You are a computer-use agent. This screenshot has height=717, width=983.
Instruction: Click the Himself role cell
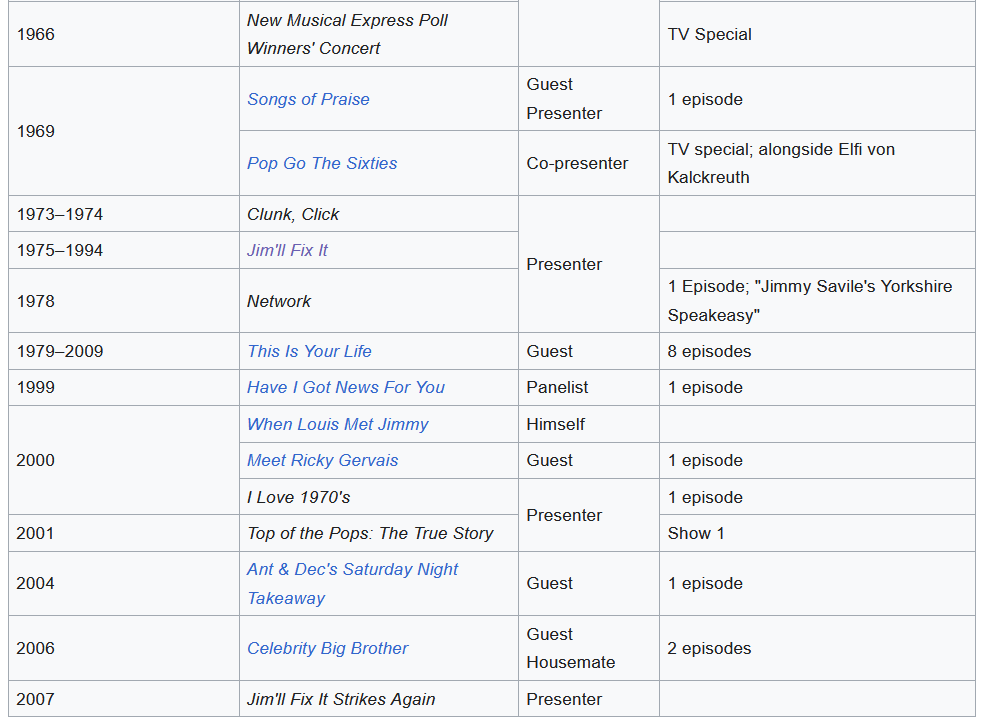[x=589, y=424]
